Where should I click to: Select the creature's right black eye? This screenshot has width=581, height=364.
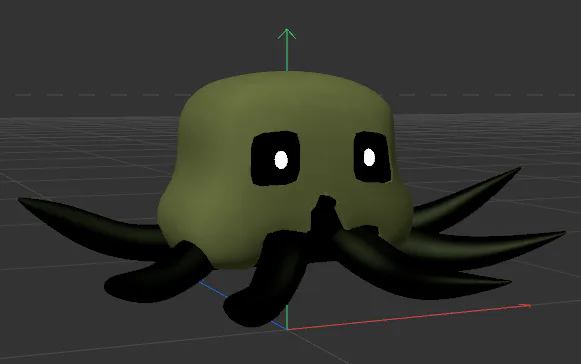click(x=372, y=157)
